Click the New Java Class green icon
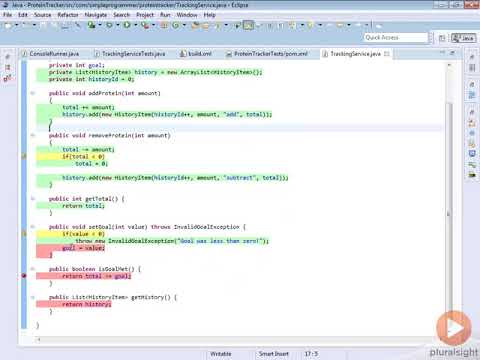The height and width of the screenshot is (360, 480). [176, 25]
